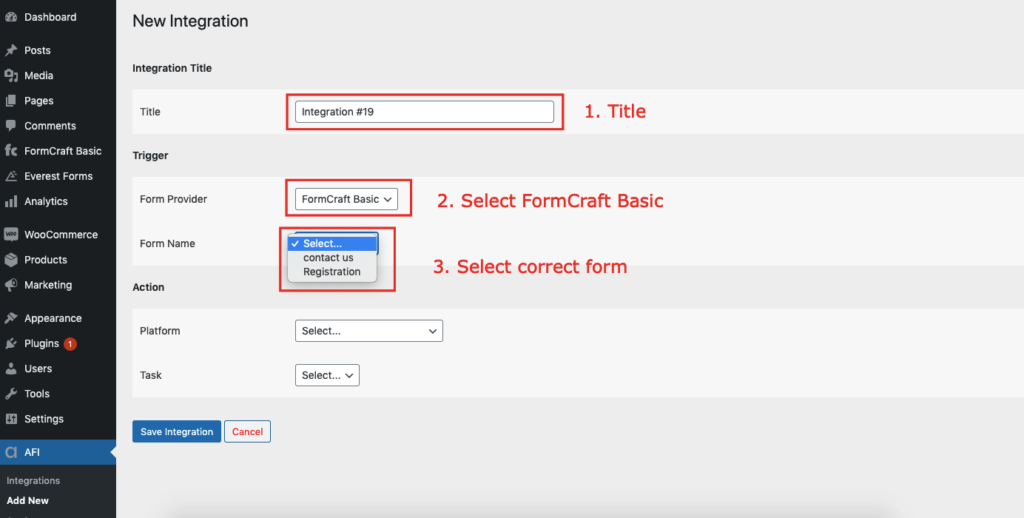This screenshot has height=518, width=1024.
Task: Click the Marketing megaphone icon
Action: [10, 285]
